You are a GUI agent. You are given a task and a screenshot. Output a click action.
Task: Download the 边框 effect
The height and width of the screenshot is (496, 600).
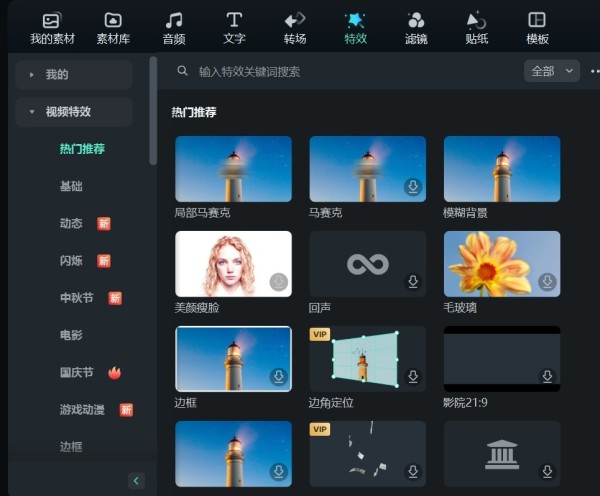279,377
